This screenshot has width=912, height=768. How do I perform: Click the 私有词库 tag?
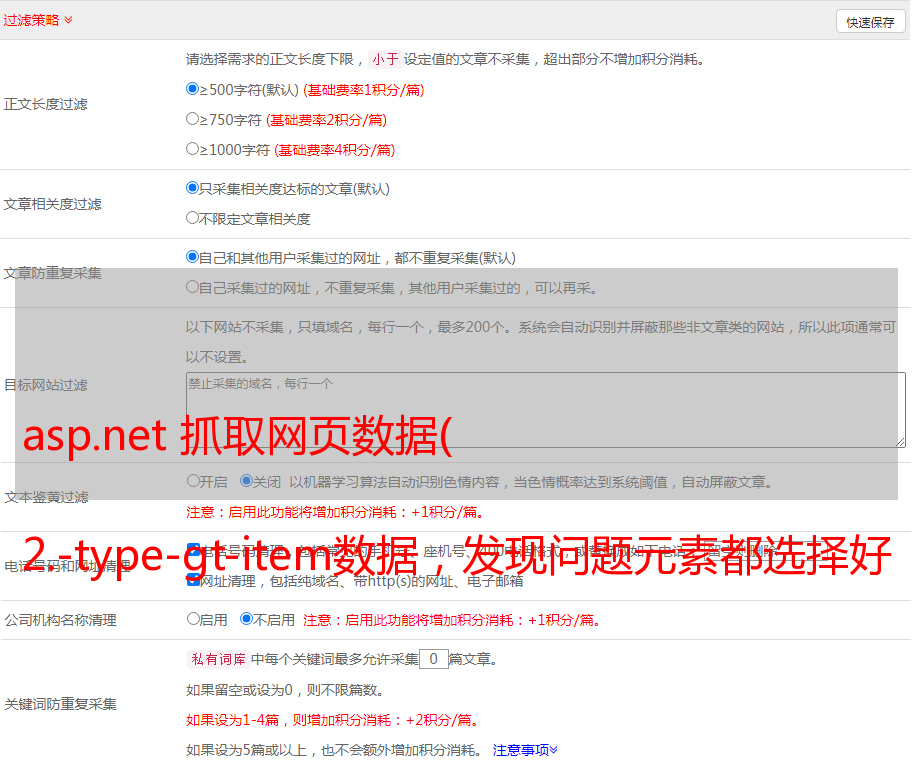(x=219, y=659)
